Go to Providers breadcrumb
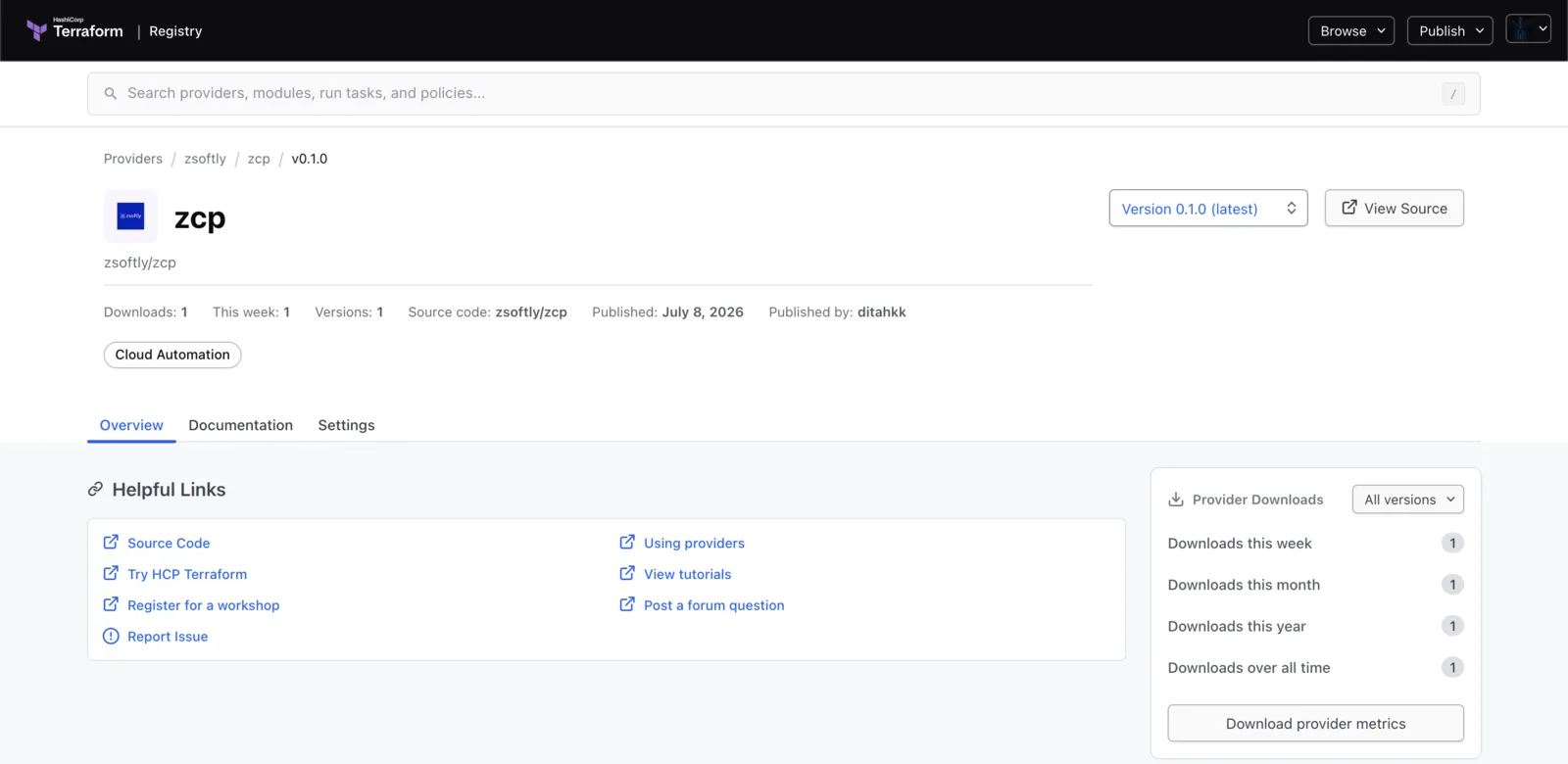 [x=133, y=159]
